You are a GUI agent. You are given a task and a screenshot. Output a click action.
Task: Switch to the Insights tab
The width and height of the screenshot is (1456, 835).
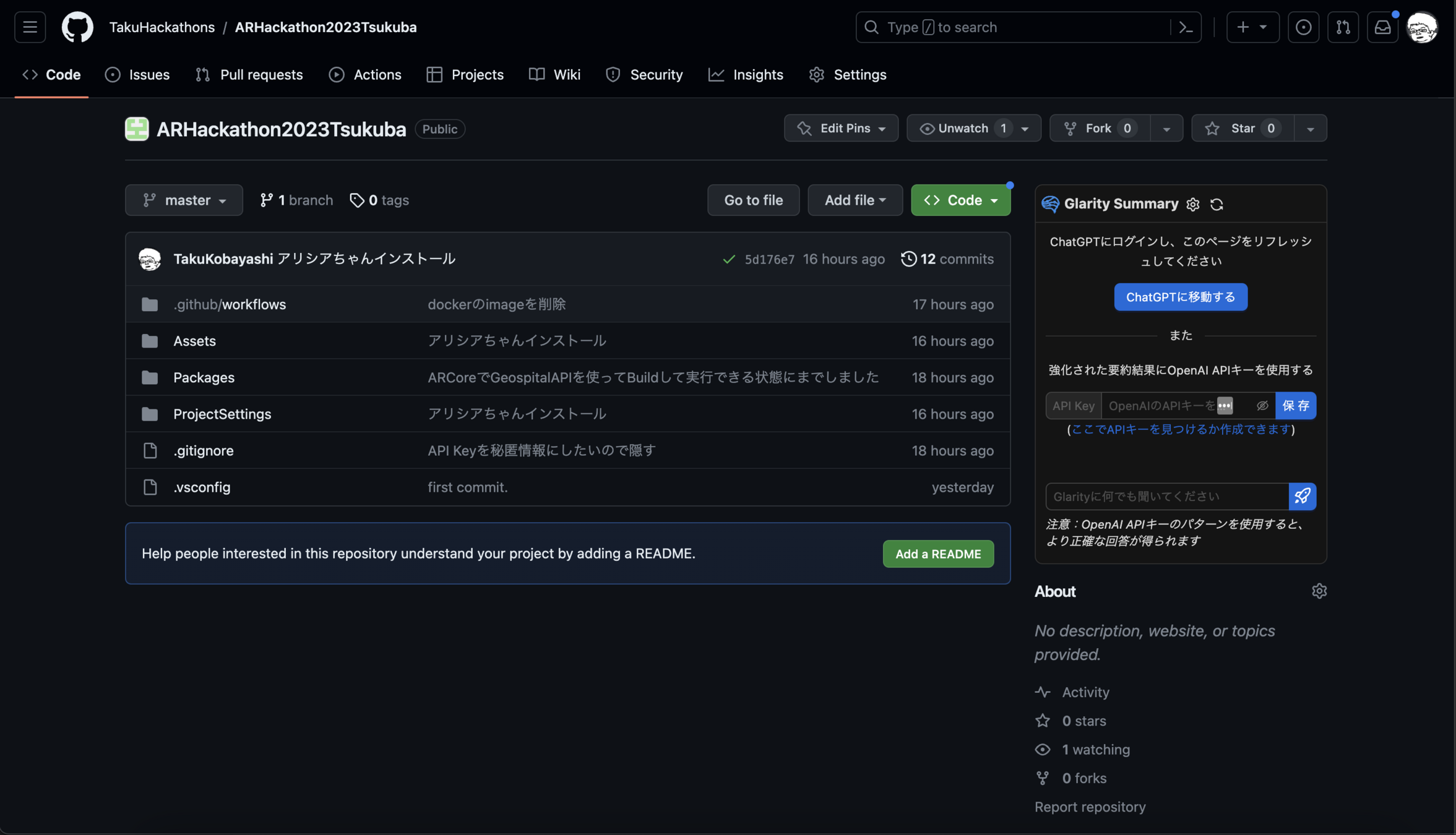(746, 75)
